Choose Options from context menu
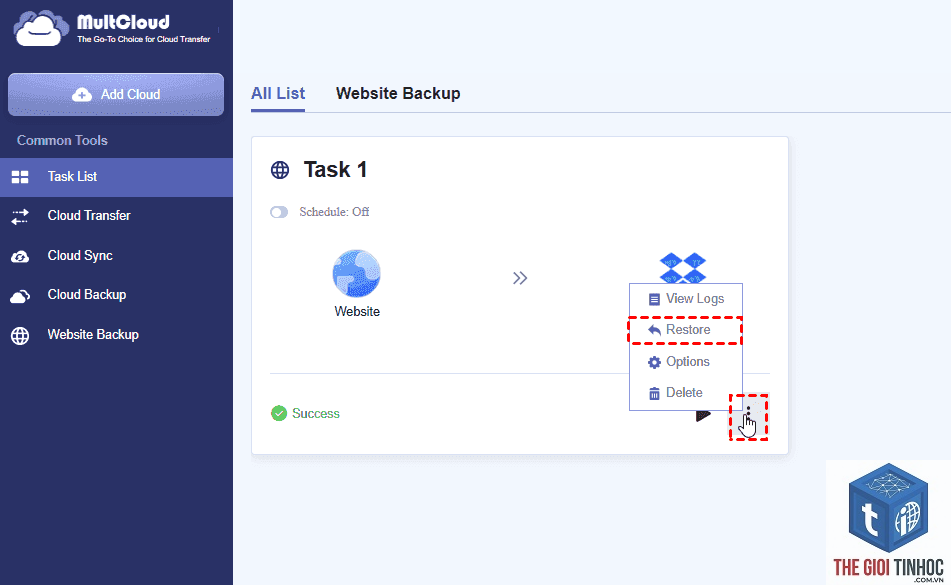The width and height of the screenshot is (951, 585). click(685, 362)
